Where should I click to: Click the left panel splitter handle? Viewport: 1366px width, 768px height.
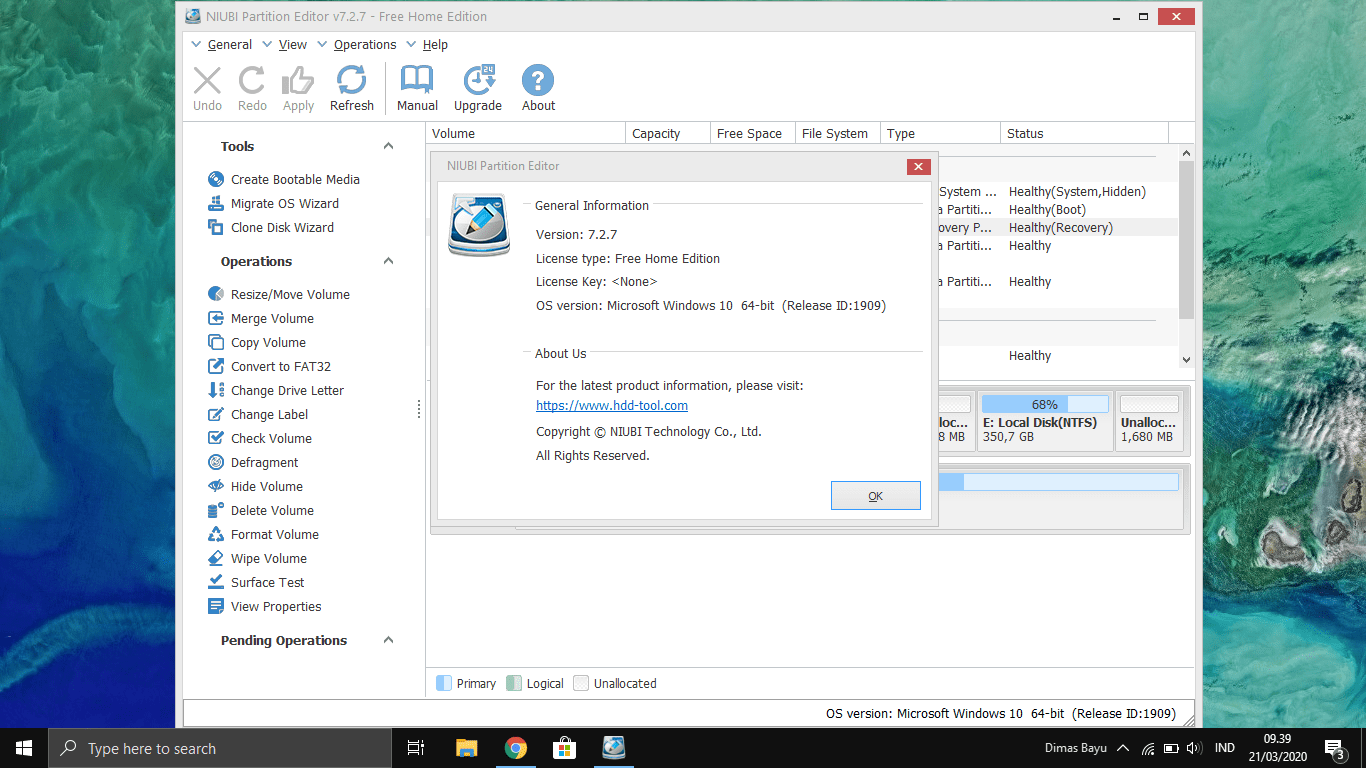pos(419,409)
